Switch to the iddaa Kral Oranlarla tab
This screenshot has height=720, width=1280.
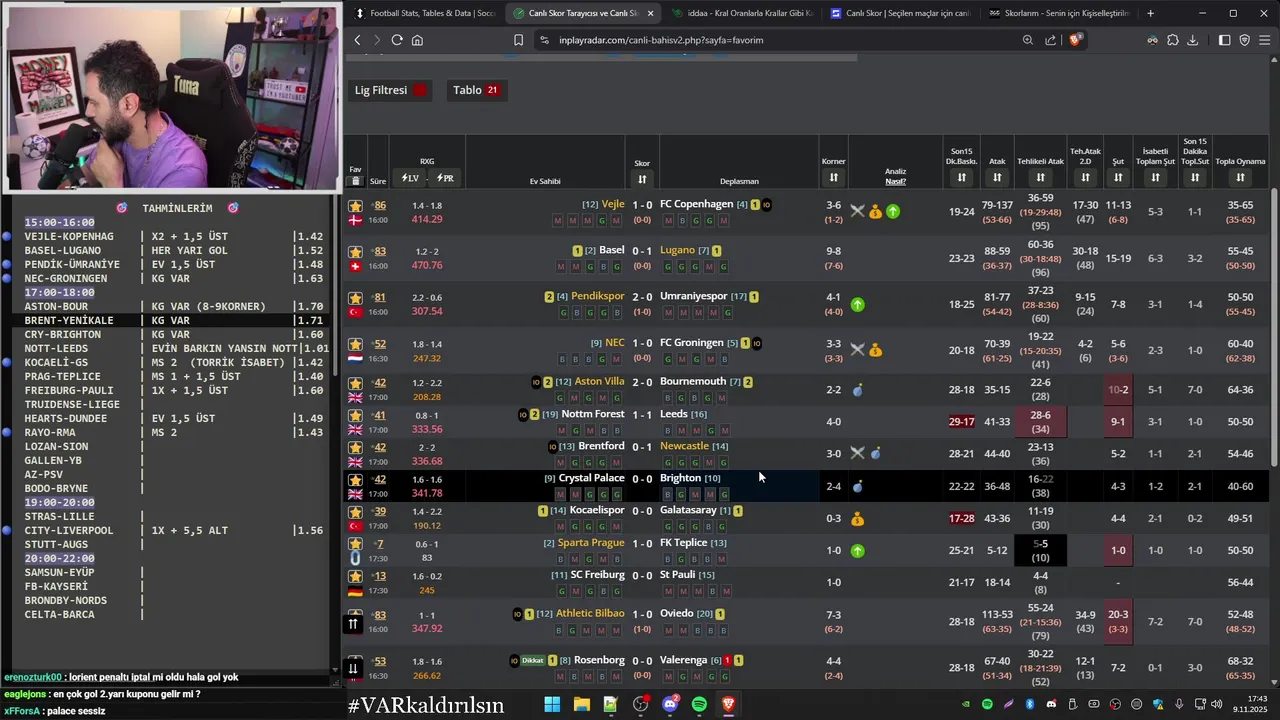point(743,13)
